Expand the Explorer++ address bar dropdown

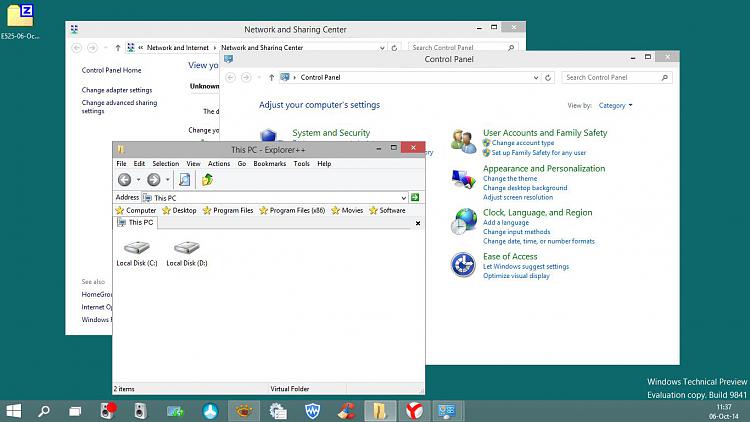click(x=404, y=198)
